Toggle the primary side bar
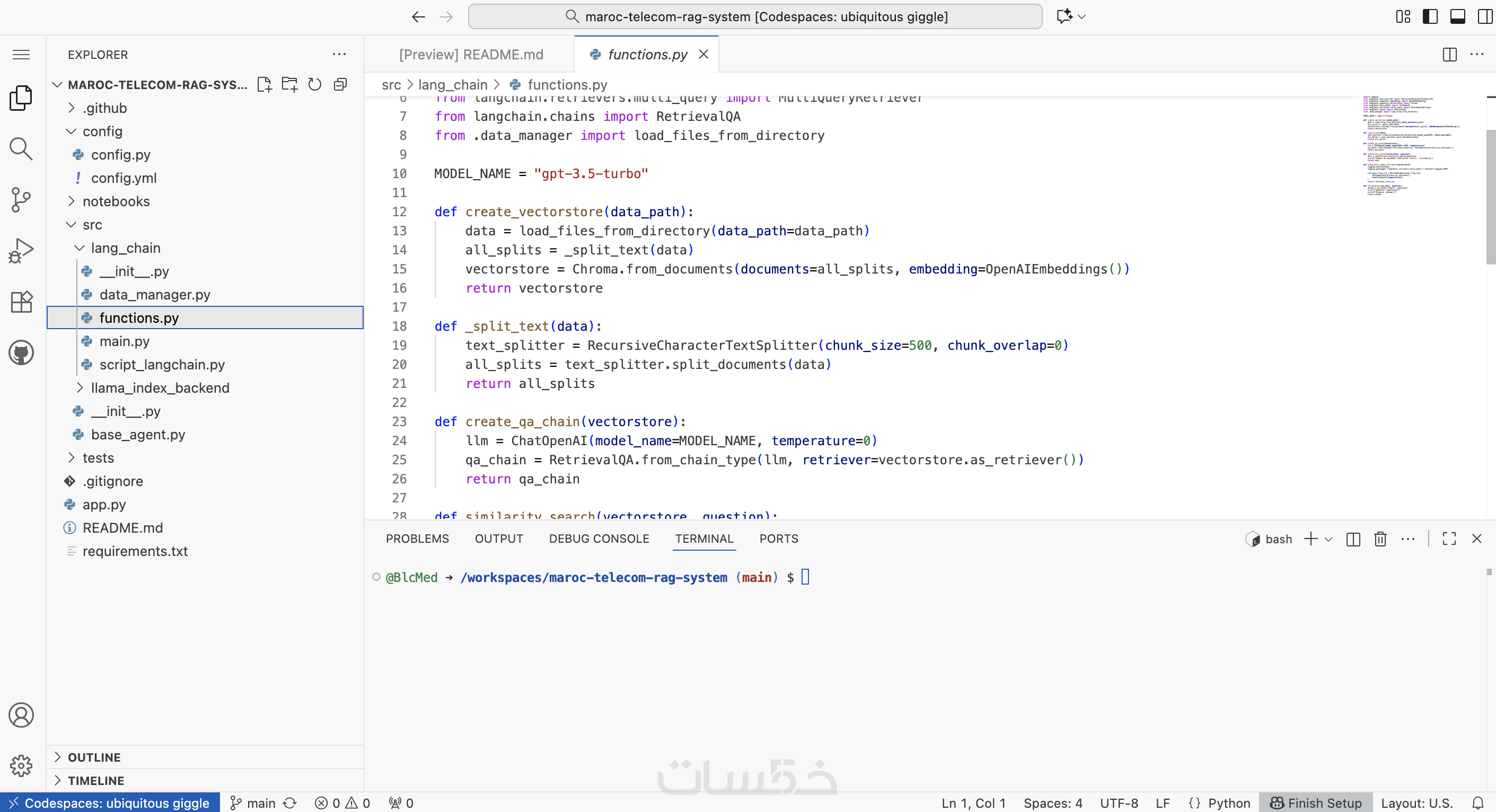 [x=1430, y=16]
